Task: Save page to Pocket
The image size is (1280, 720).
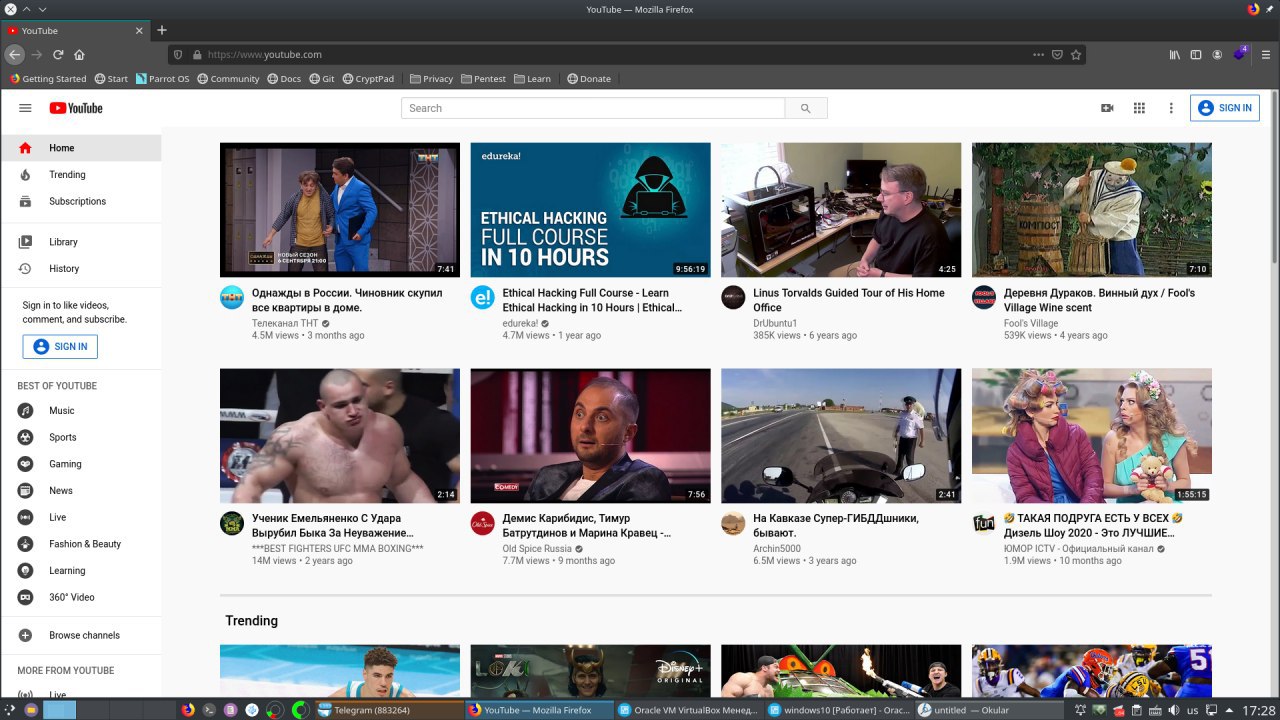Action: coord(1057,55)
